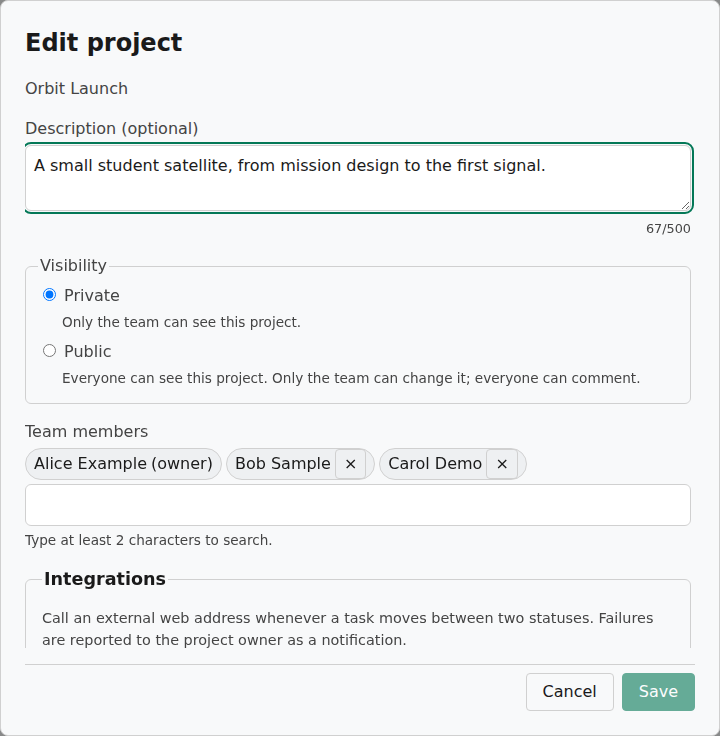This screenshot has width=720, height=736.
Task: Click the Orbit Launch project name
Action: 77,88
